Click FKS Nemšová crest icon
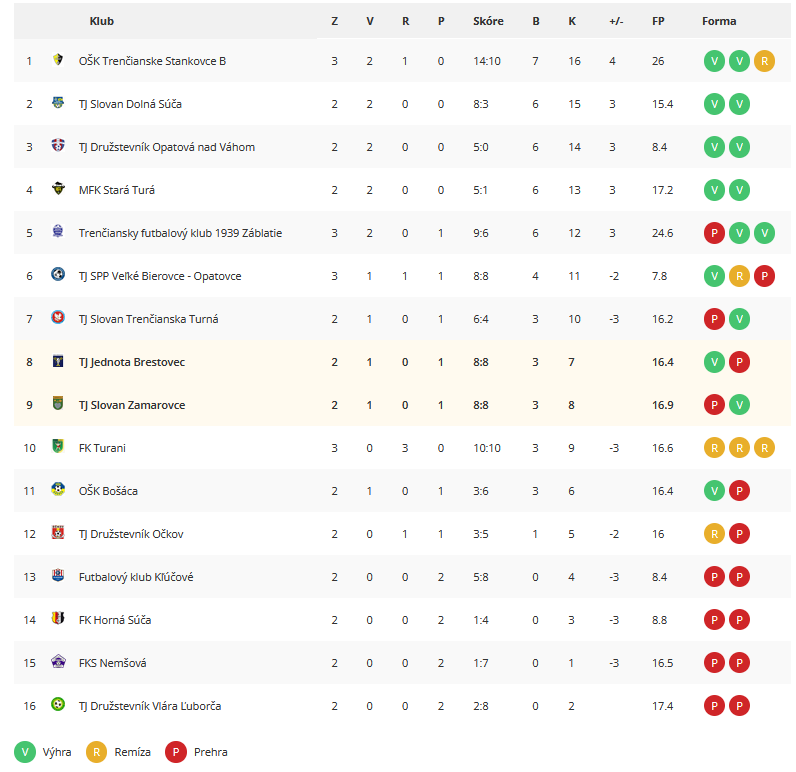 (58, 662)
